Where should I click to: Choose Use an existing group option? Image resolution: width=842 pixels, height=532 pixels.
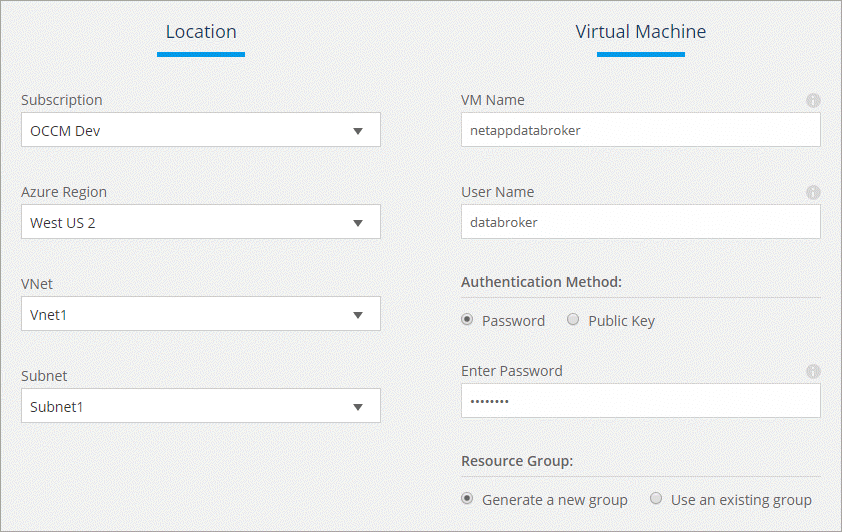tap(656, 499)
